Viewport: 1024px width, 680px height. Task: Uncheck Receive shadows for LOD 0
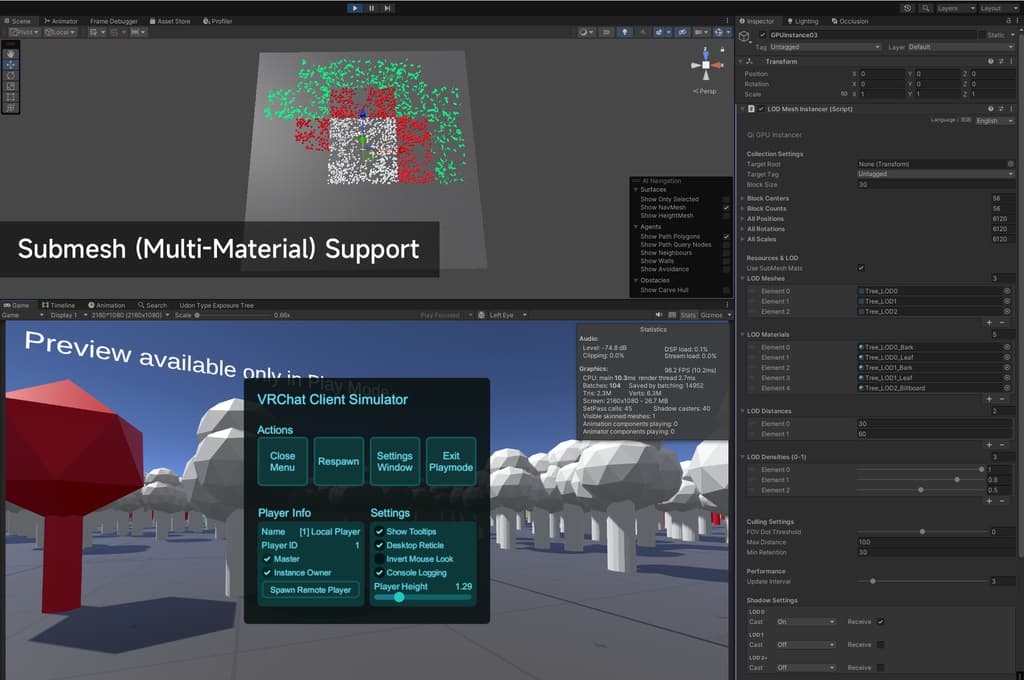pos(880,622)
